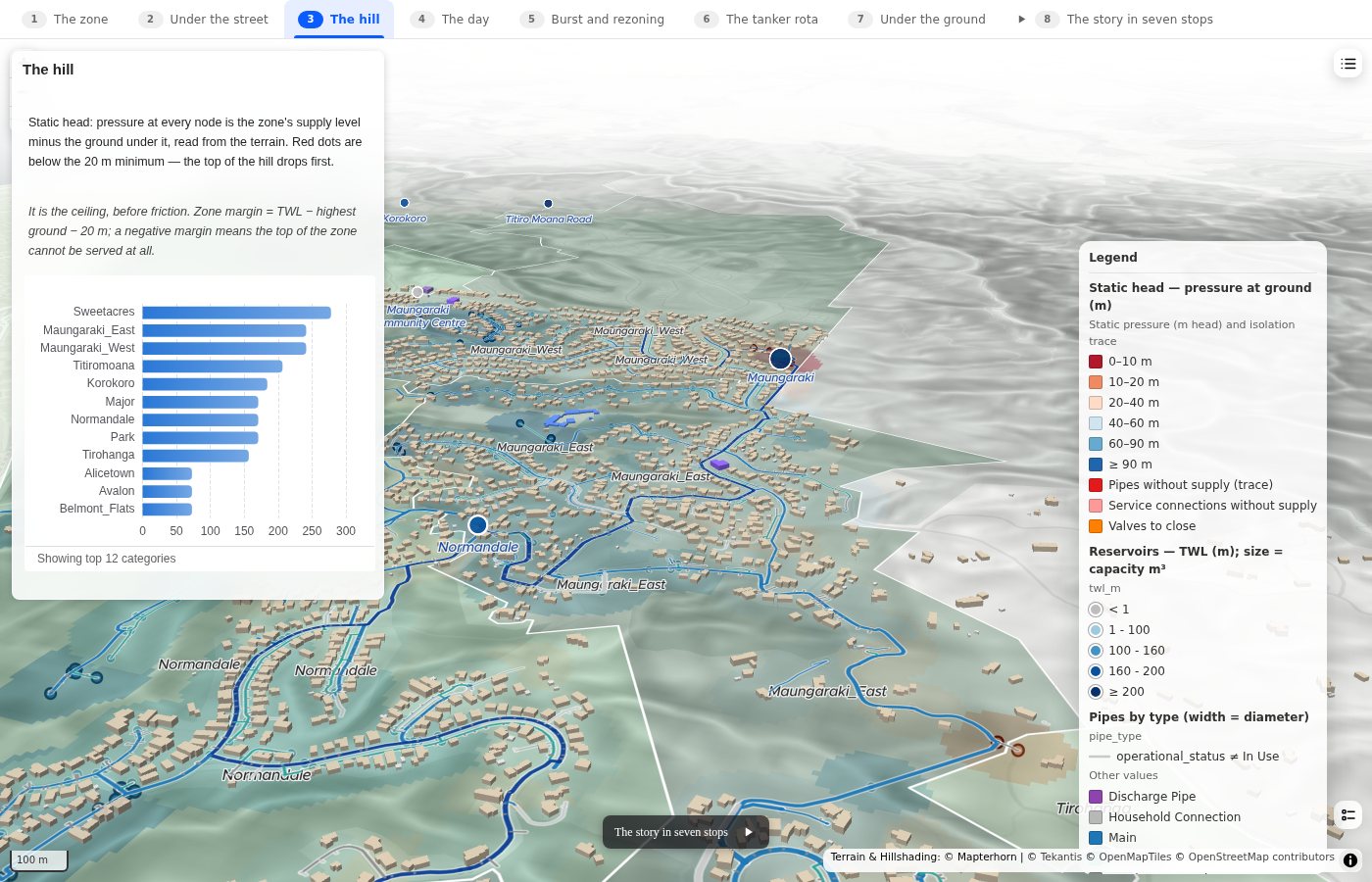Screen dimensions: 1372x882
Task: Click the 0–10 m red legend swatch
Action: tap(1096, 362)
